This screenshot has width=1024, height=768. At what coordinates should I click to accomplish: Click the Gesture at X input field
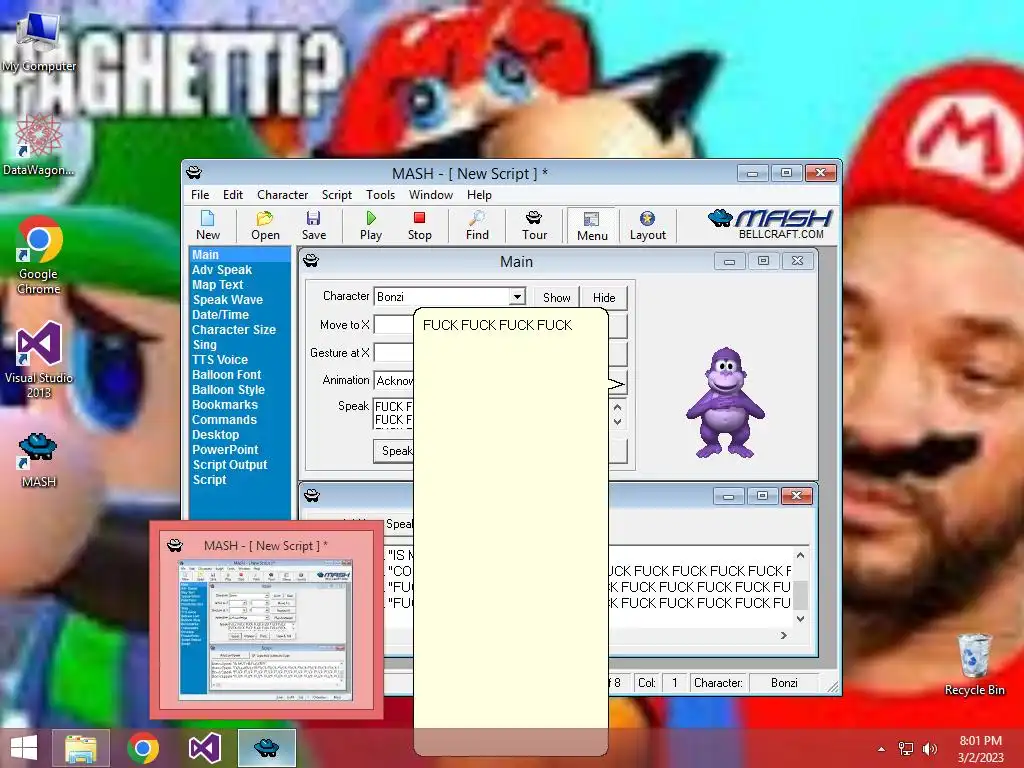tap(393, 353)
